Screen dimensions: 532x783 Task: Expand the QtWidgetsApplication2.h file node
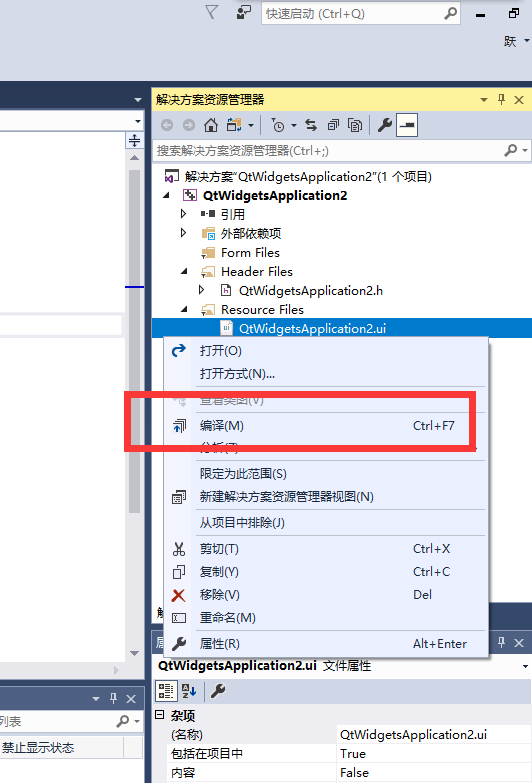[x=201, y=290]
